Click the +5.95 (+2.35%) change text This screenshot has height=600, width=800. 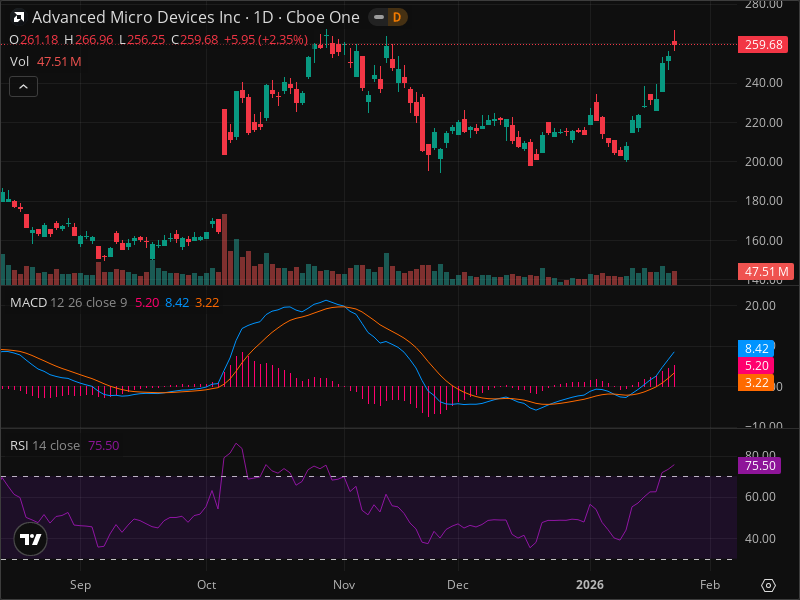(266, 40)
